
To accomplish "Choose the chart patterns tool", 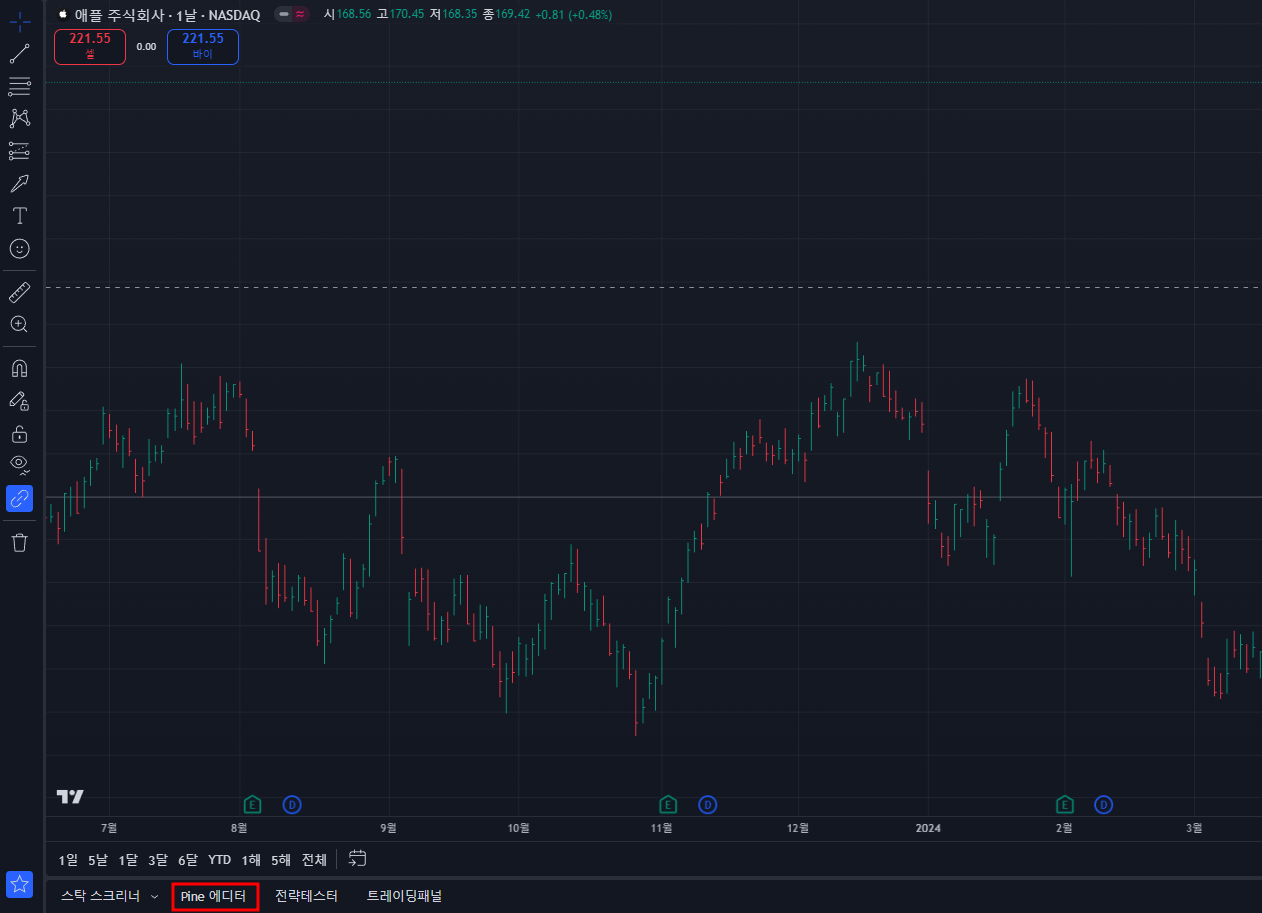I will pos(19,119).
